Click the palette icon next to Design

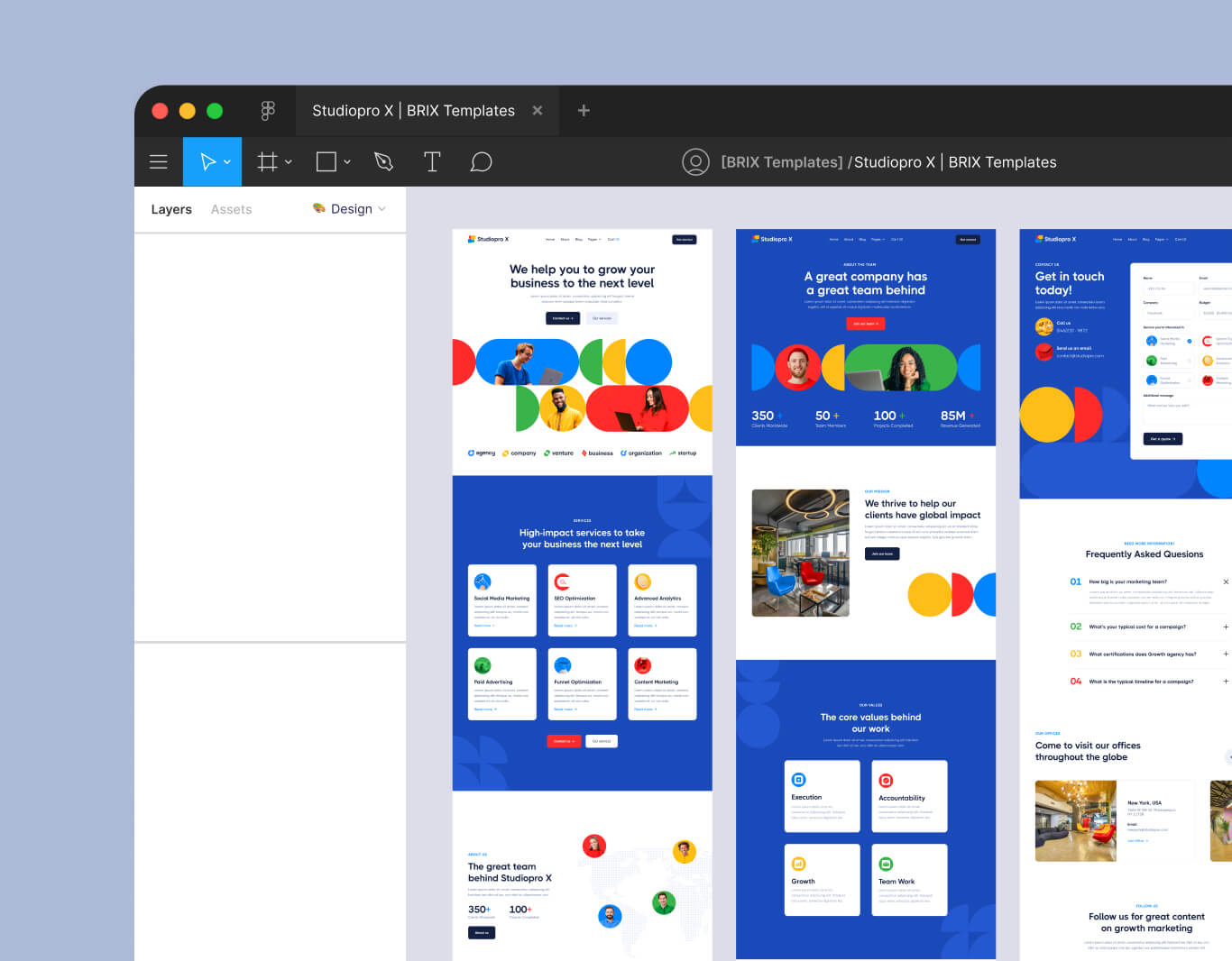tap(319, 208)
